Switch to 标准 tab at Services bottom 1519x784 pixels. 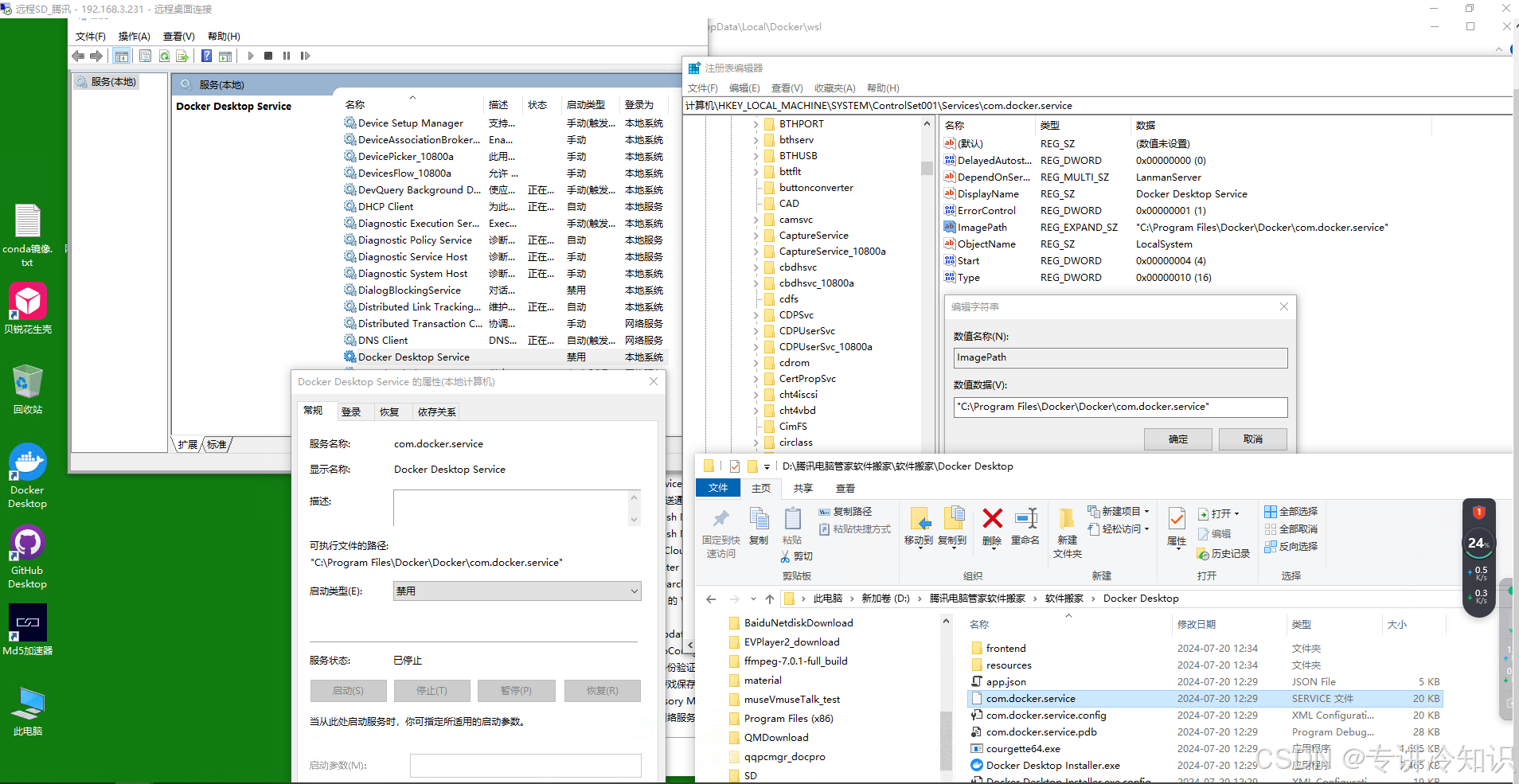[x=217, y=444]
